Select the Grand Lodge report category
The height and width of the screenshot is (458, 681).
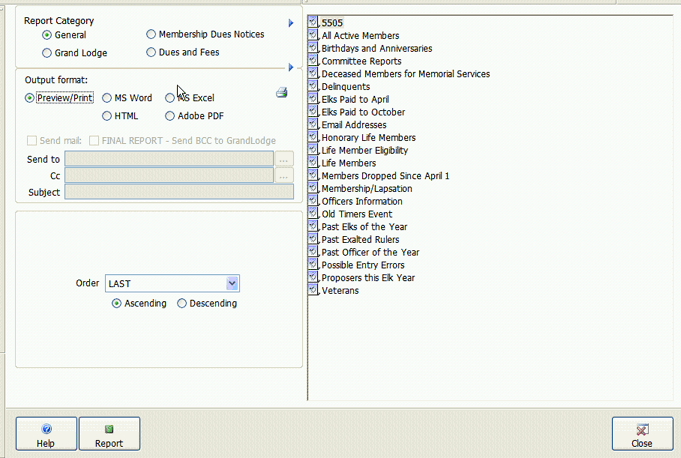47,52
